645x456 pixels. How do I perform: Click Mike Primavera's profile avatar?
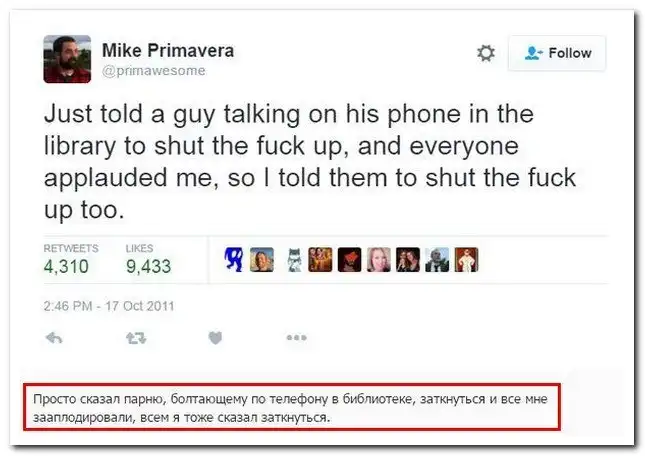pyautogui.click(x=67, y=58)
